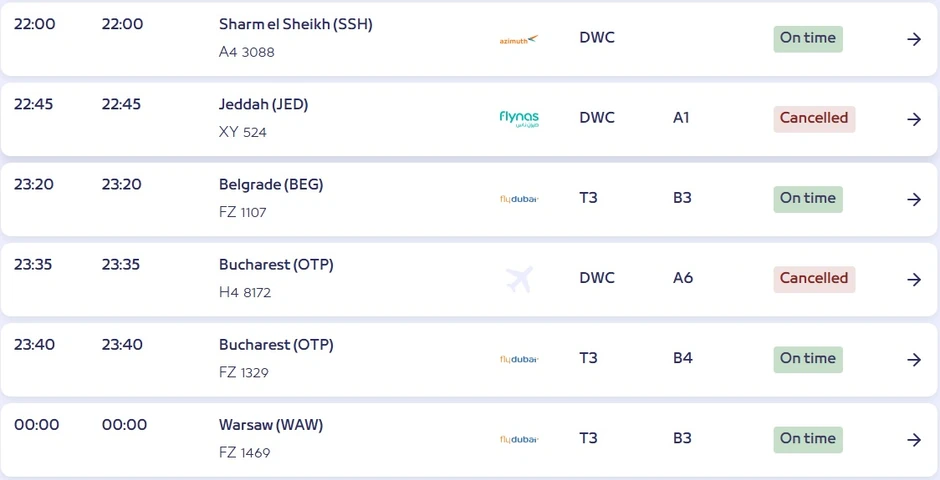Image resolution: width=940 pixels, height=480 pixels.
Task: Open arrow for Warsaw flight FZ 1469
Action: [913, 439]
